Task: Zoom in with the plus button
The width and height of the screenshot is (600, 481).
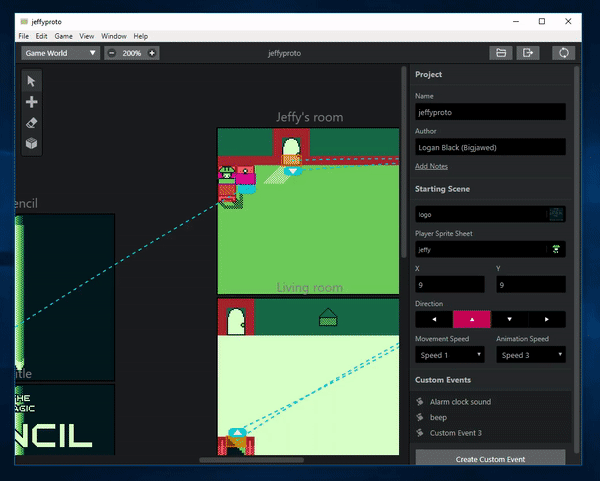Action: 152,53
